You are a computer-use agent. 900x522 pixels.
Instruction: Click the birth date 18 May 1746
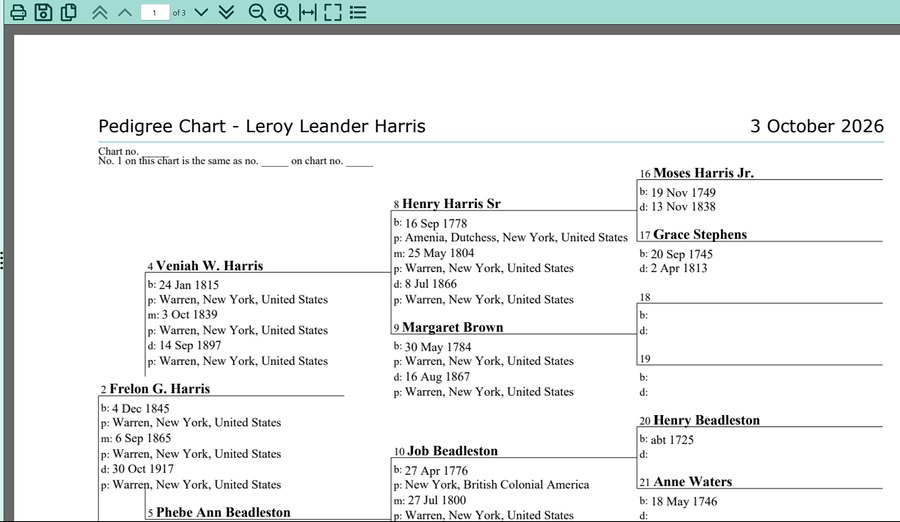(684, 501)
